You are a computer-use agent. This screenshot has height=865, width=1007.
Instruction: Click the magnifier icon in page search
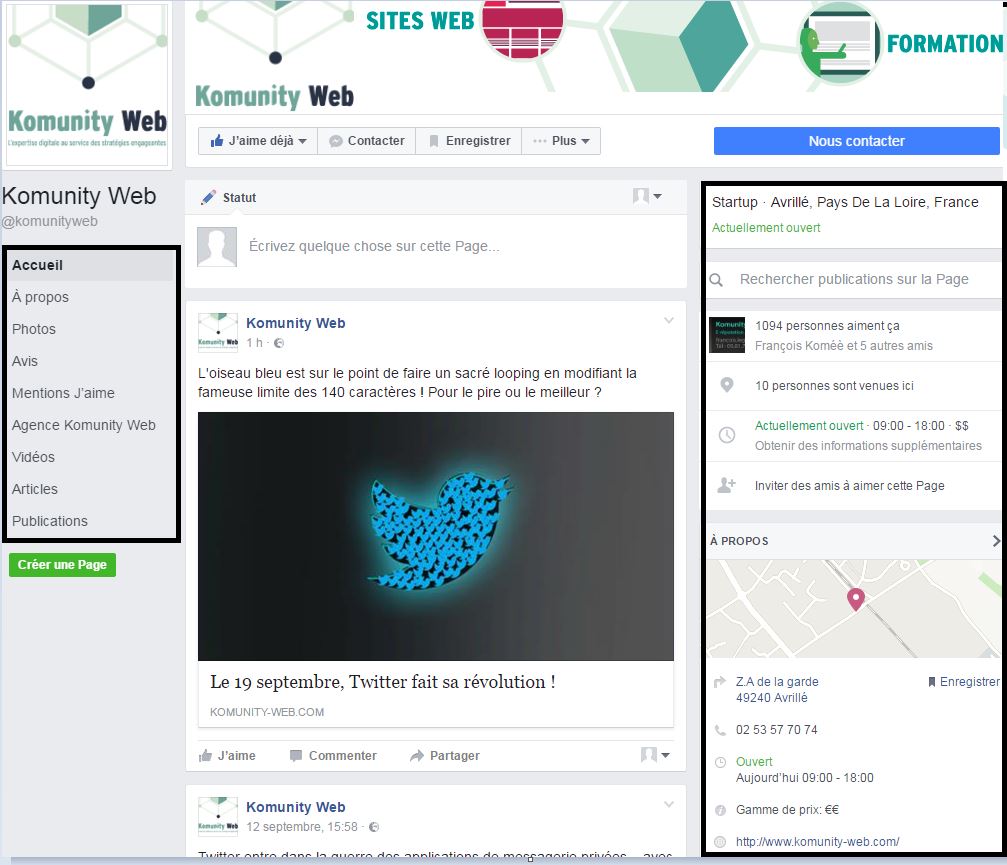pyautogui.click(x=716, y=280)
